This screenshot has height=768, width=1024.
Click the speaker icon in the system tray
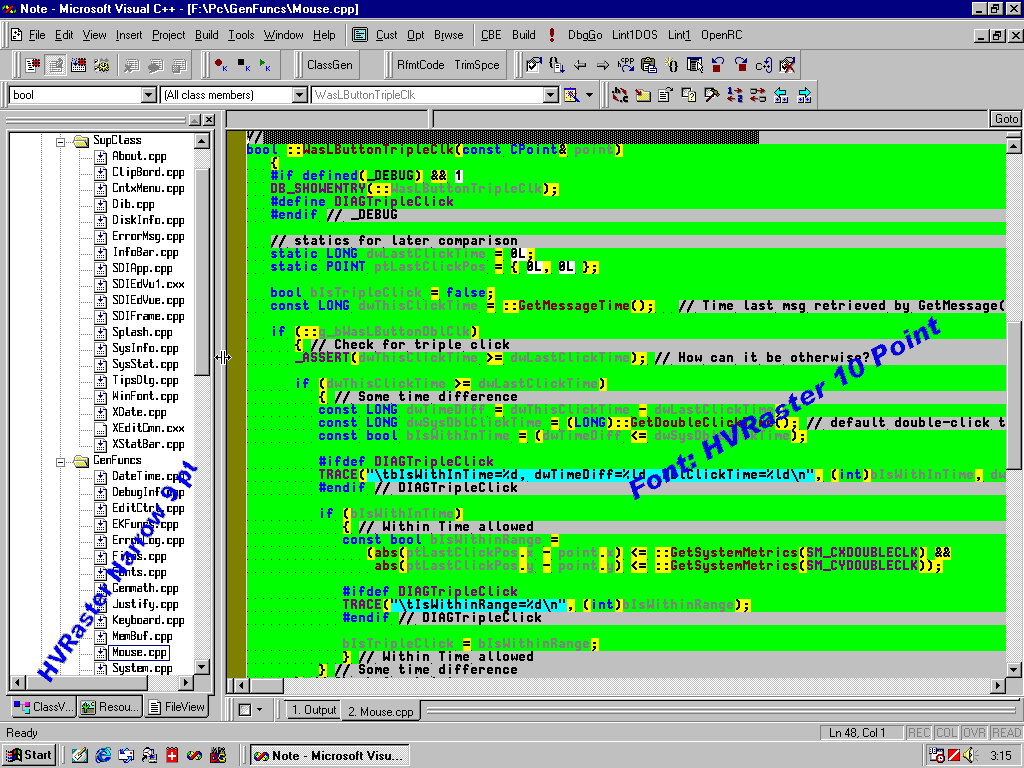(970, 756)
